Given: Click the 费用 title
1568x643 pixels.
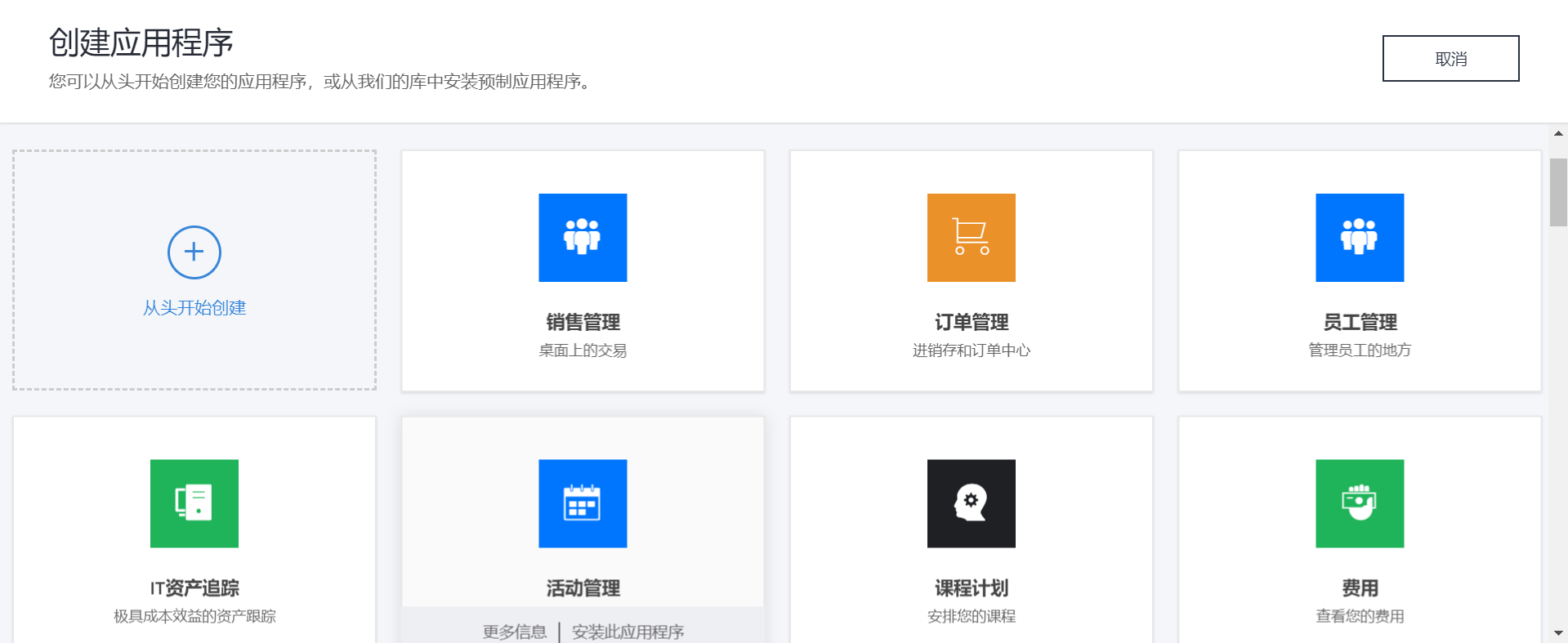Looking at the screenshot, I should (x=1360, y=588).
